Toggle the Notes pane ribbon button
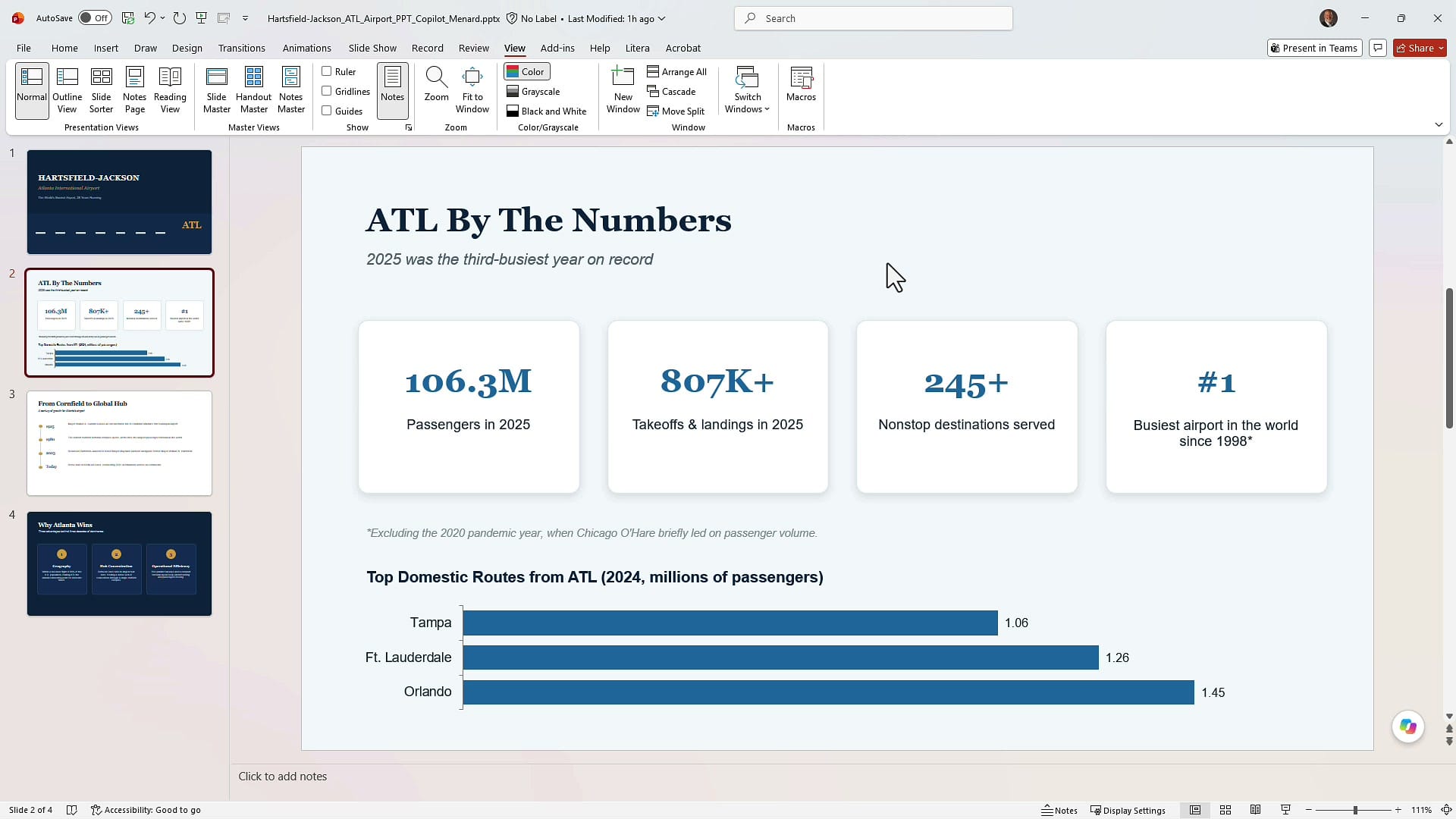The width and height of the screenshot is (1456, 819). [x=392, y=90]
